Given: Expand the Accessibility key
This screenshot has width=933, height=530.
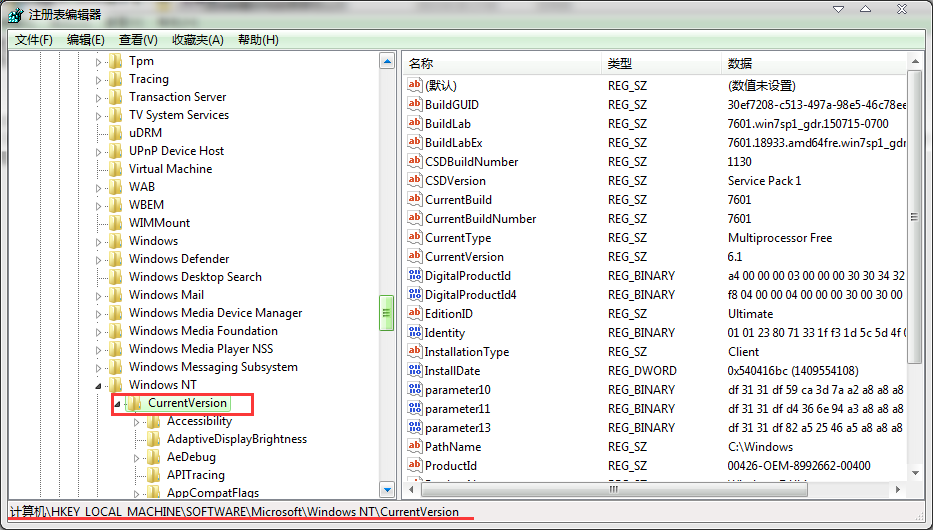Looking at the screenshot, I should tap(136, 422).
